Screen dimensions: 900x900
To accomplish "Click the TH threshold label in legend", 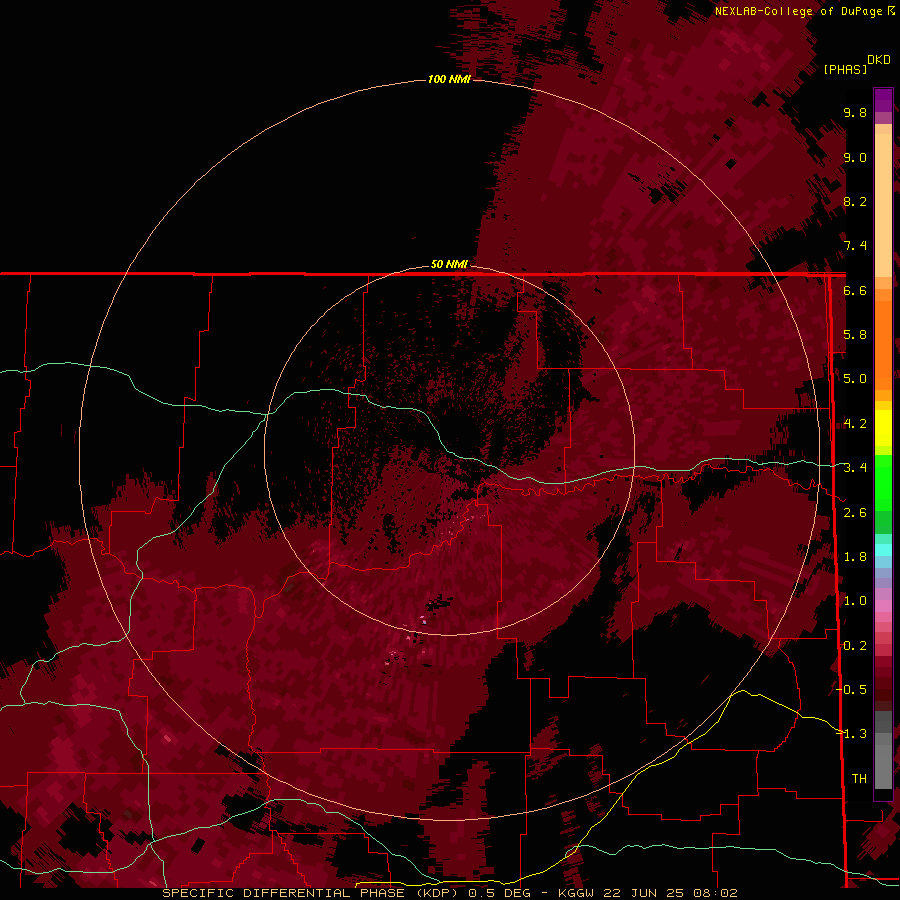I will [x=859, y=779].
